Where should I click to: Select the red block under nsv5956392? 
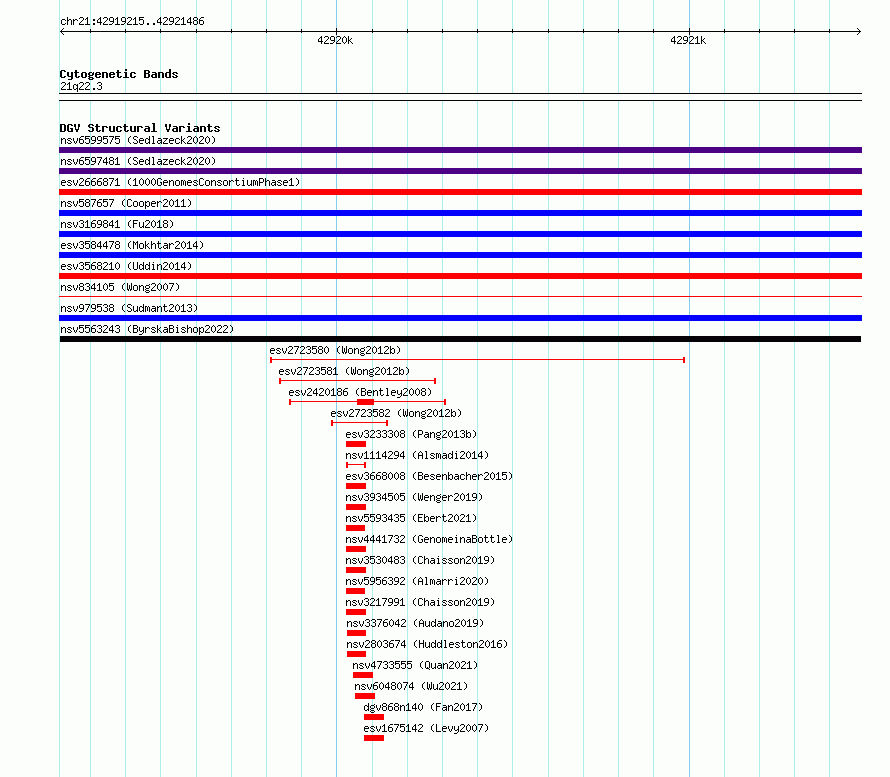[355, 591]
